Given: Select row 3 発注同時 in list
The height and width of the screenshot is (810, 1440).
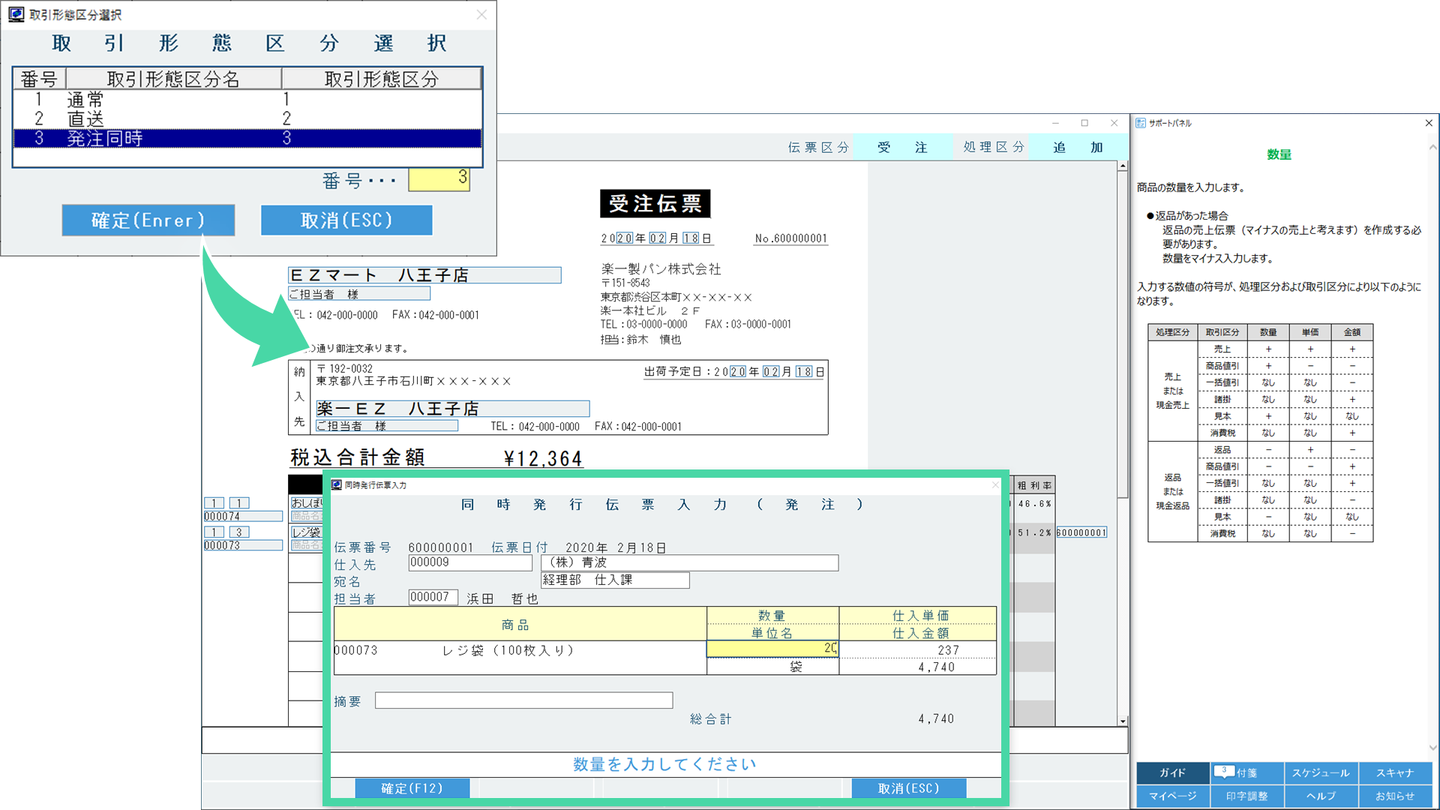Looking at the screenshot, I should (247, 139).
